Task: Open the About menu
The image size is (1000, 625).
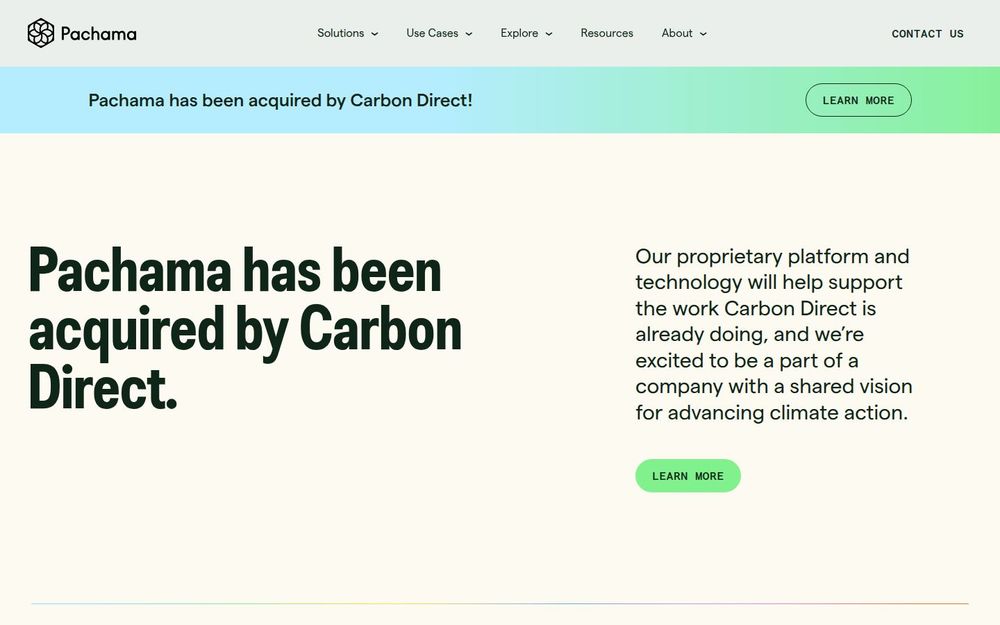Action: [x=677, y=33]
